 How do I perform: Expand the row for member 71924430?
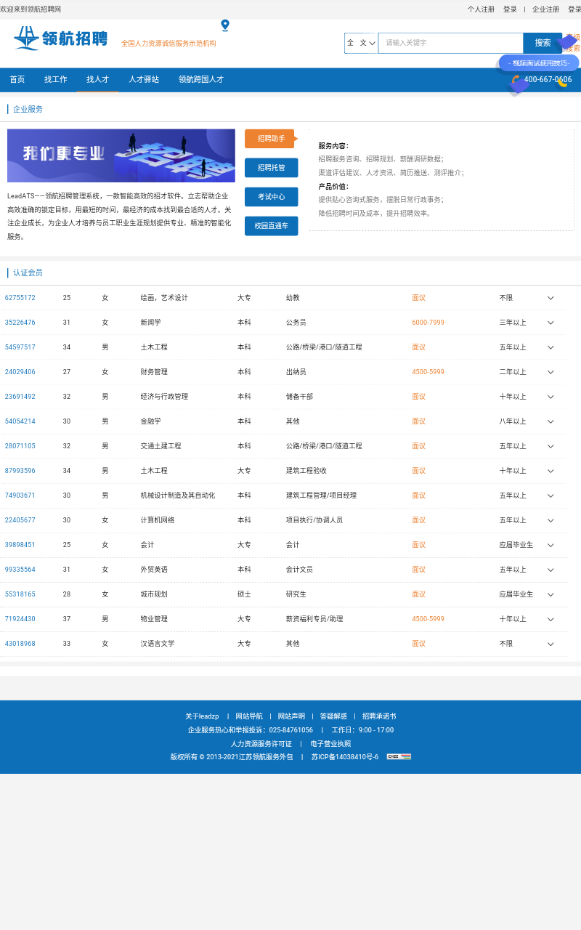[x=551, y=619]
